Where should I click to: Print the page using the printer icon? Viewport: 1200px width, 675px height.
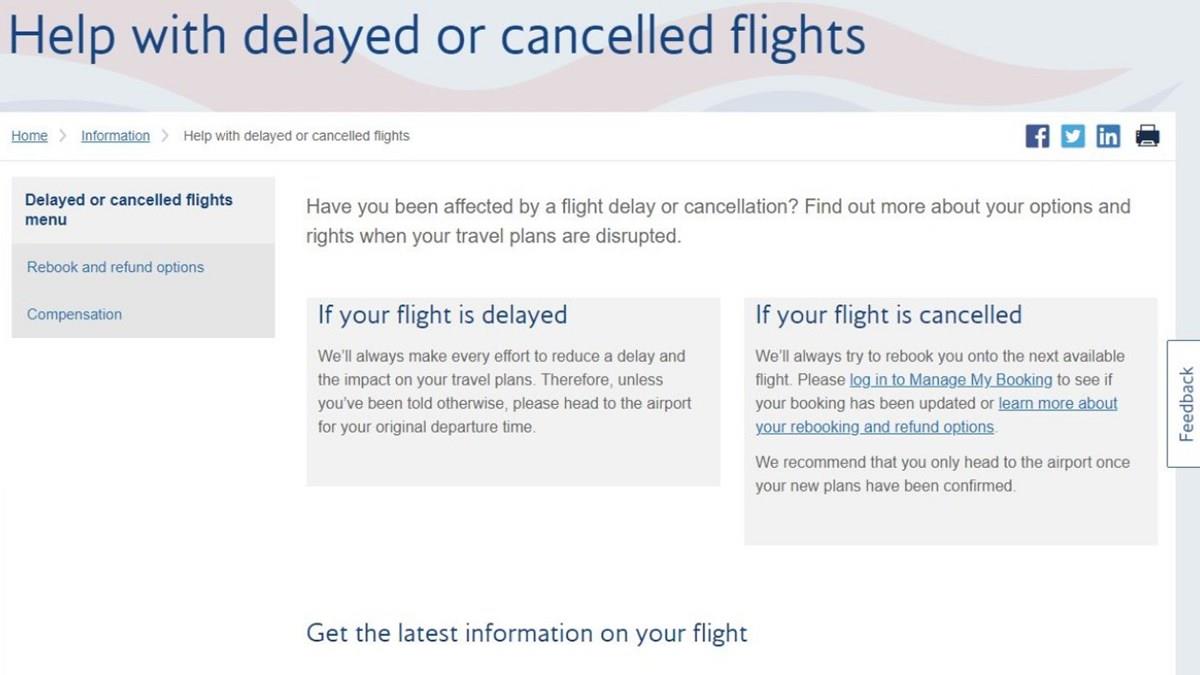point(1147,136)
